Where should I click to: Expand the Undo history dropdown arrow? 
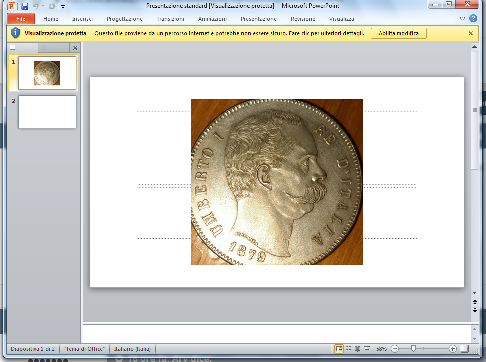pos(43,6)
